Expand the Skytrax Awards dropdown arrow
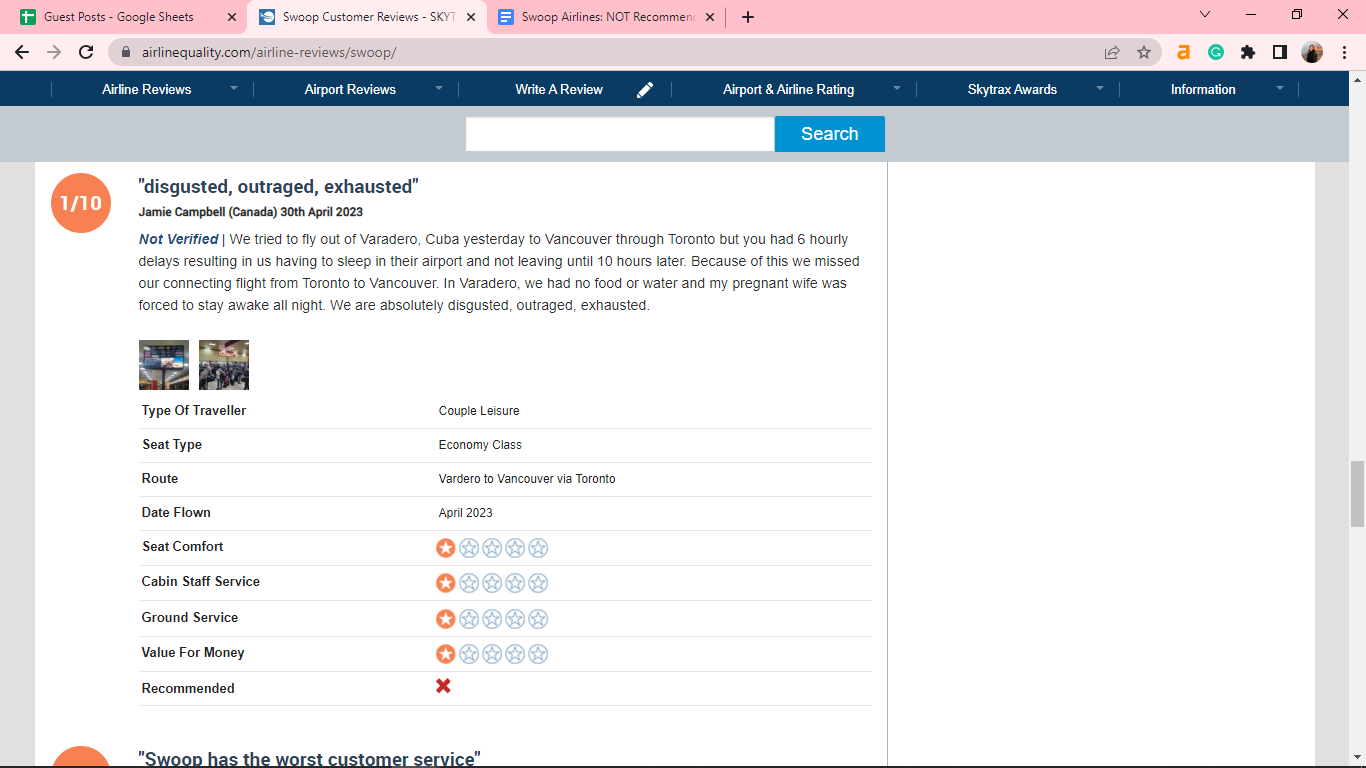This screenshot has width=1366, height=768. coord(1100,88)
